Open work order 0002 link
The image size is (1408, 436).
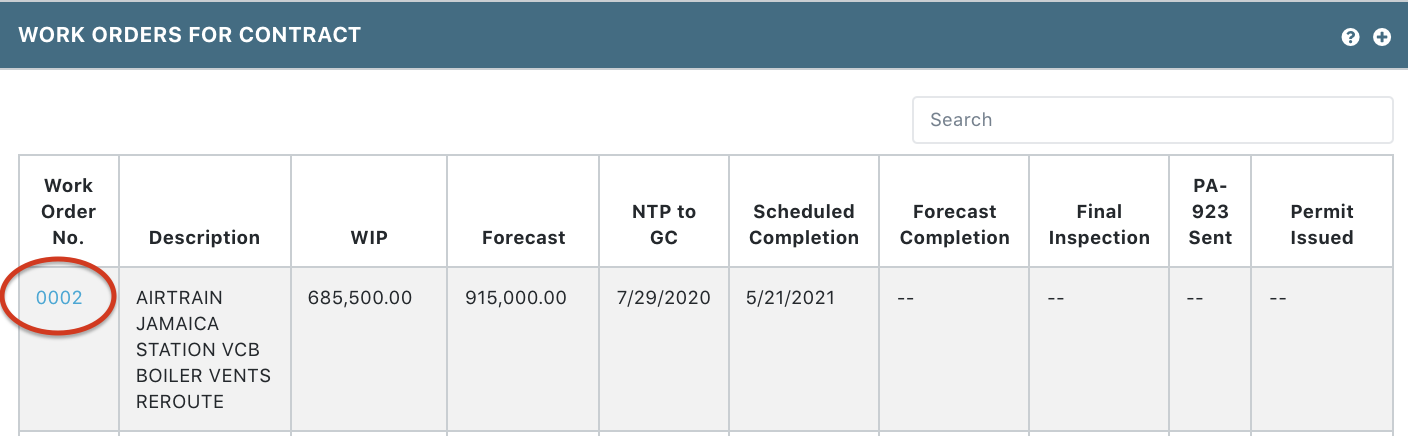pos(59,298)
